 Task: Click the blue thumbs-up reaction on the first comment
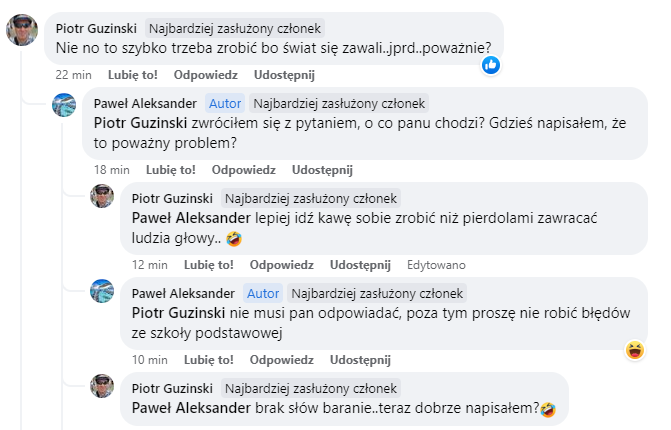tap(491, 65)
